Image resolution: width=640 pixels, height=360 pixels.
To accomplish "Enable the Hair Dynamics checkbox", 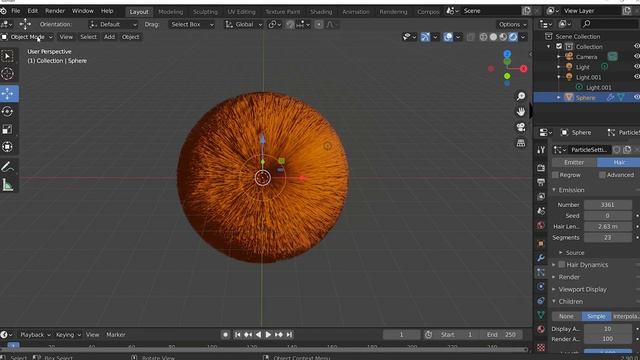I will (562, 264).
